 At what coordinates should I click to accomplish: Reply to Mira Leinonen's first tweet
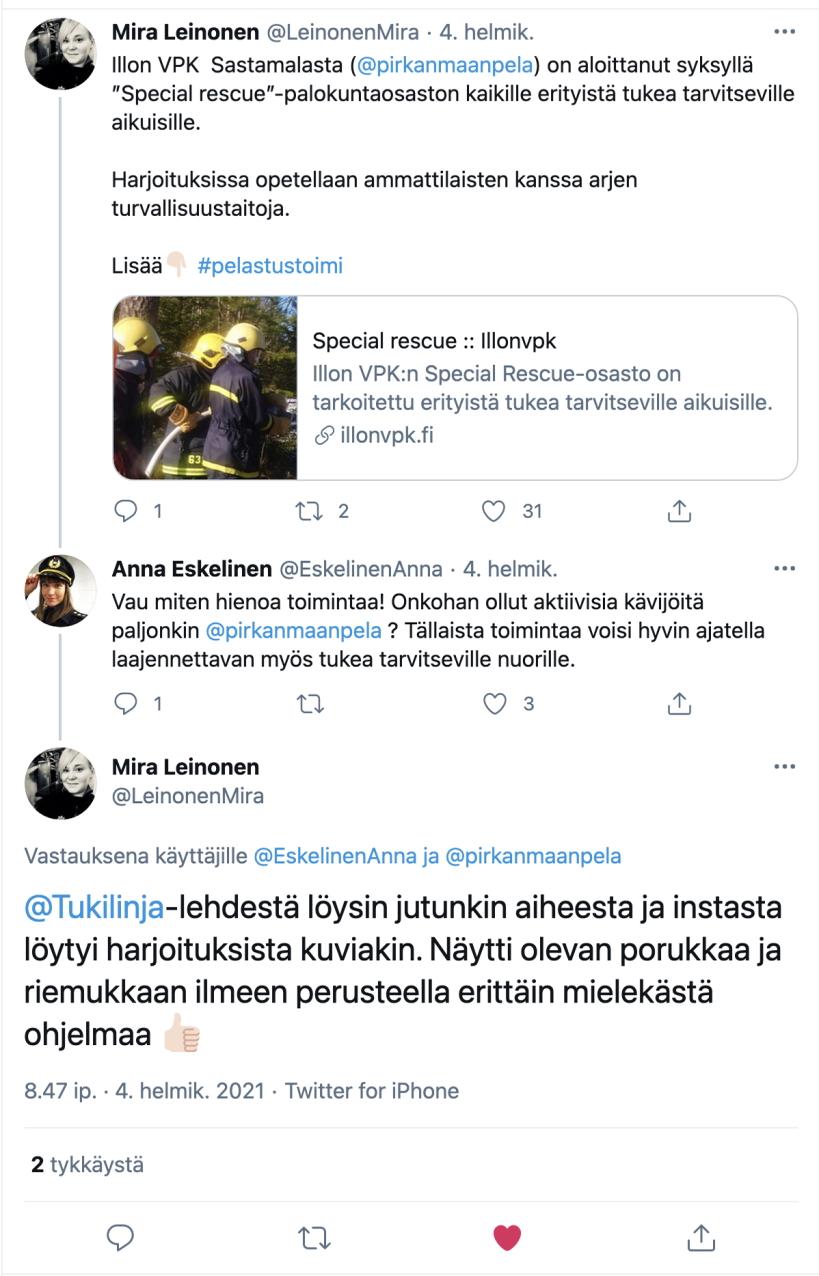tap(125, 511)
